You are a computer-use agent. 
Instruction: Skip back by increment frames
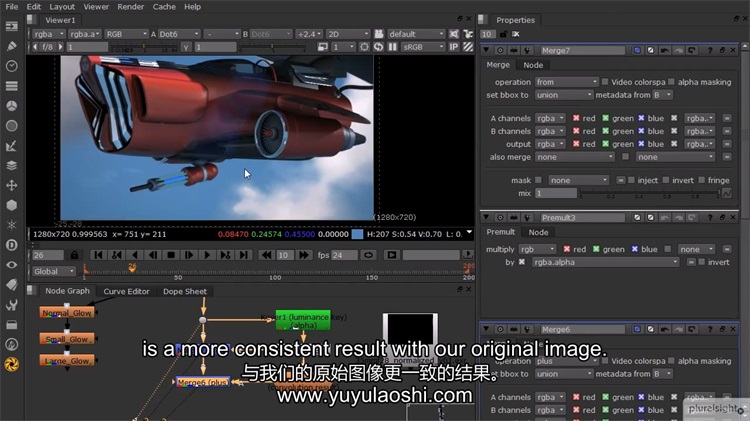(266, 255)
